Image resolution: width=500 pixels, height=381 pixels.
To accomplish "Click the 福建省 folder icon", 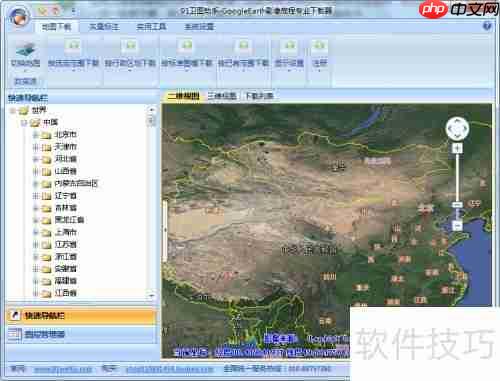I will coord(46,281).
